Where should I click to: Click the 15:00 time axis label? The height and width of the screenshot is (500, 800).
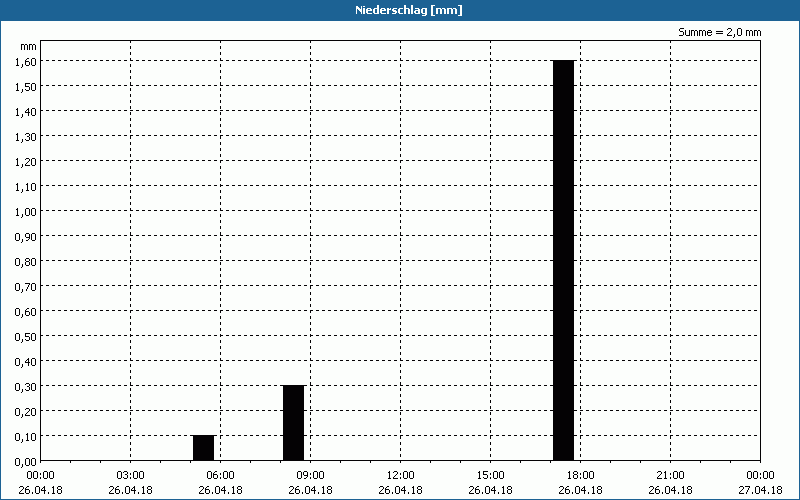coord(490,476)
